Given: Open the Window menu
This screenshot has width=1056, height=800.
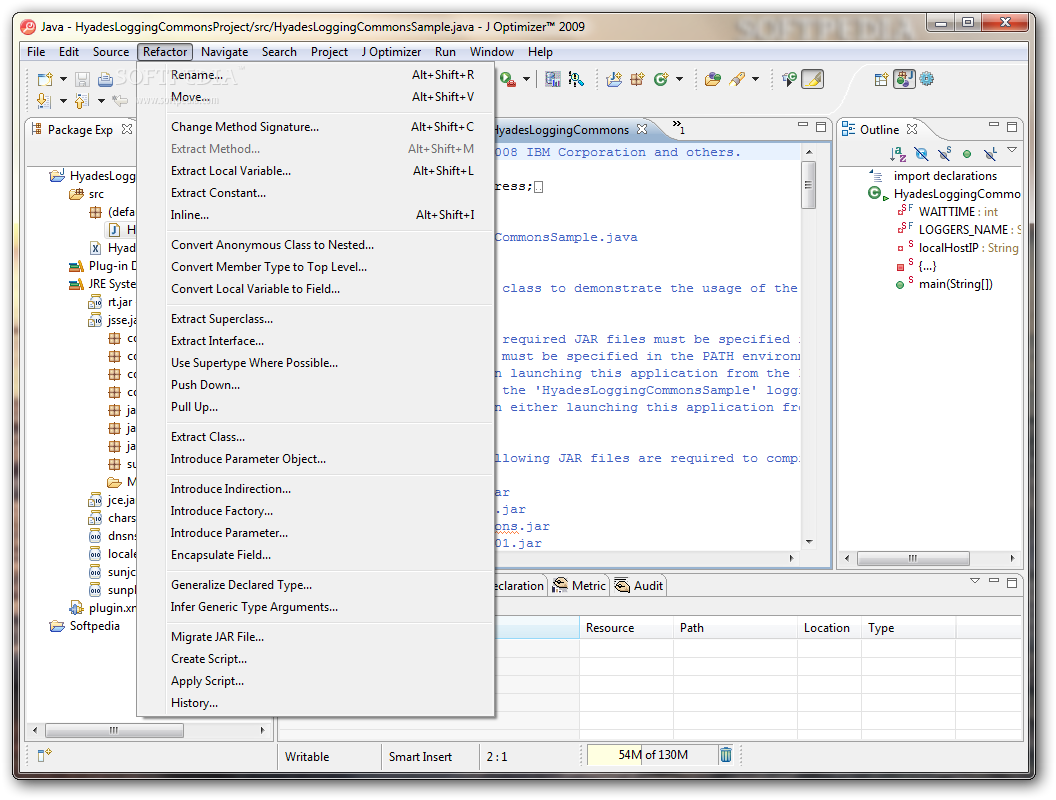Looking at the screenshot, I should coord(492,52).
